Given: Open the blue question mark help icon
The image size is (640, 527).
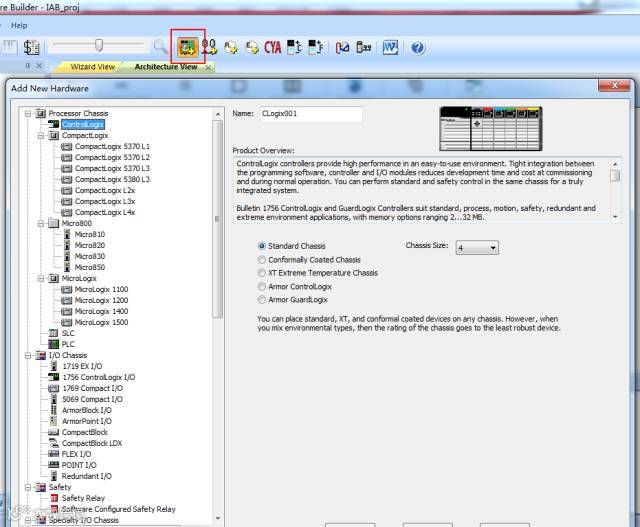Looking at the screenshot, I should (x=418, y=48).
